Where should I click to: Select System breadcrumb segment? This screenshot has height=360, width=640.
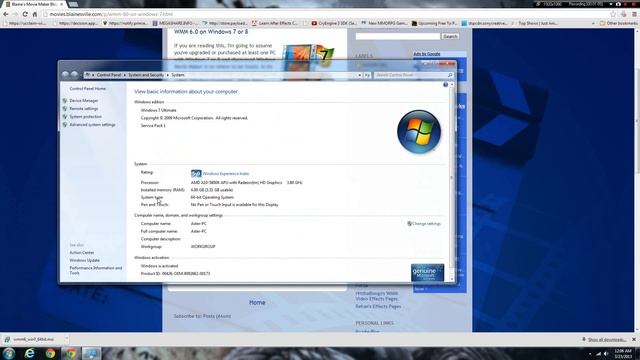[178, 75]
